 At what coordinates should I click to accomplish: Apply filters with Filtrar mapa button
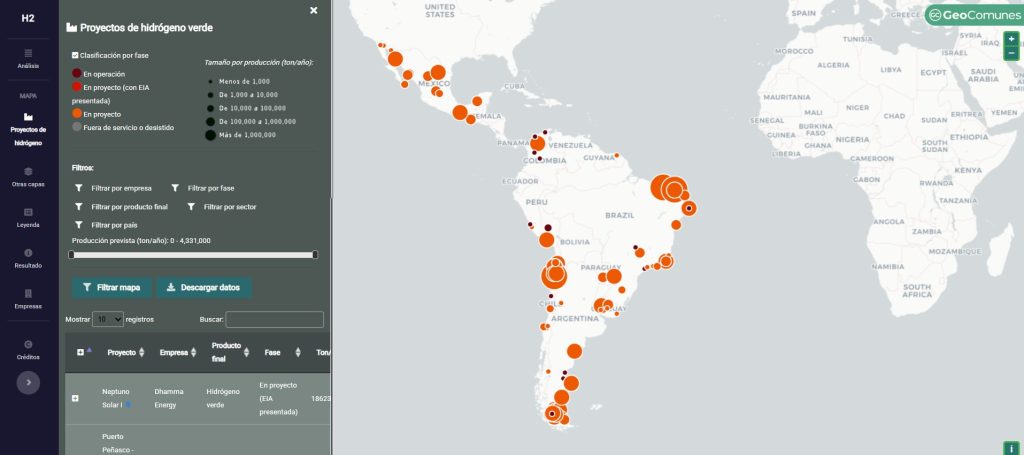[x=112, y=287]
